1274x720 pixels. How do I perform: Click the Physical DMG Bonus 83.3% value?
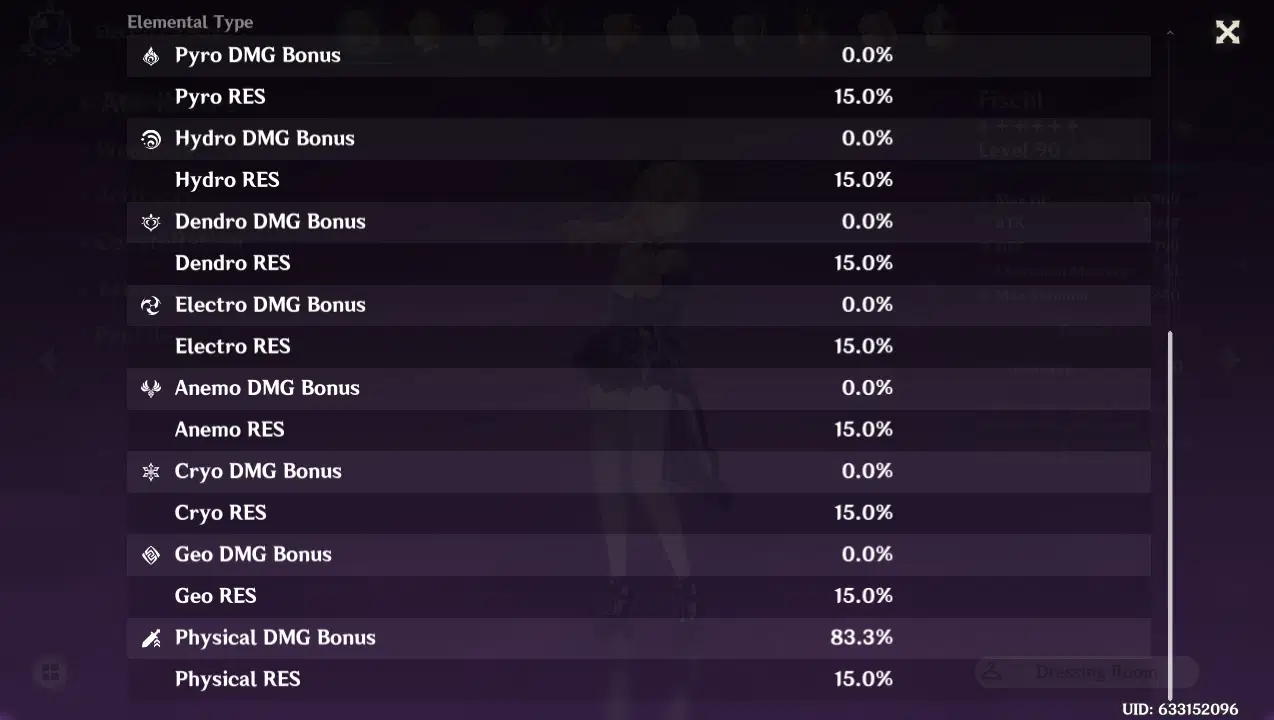click(862, 637)
